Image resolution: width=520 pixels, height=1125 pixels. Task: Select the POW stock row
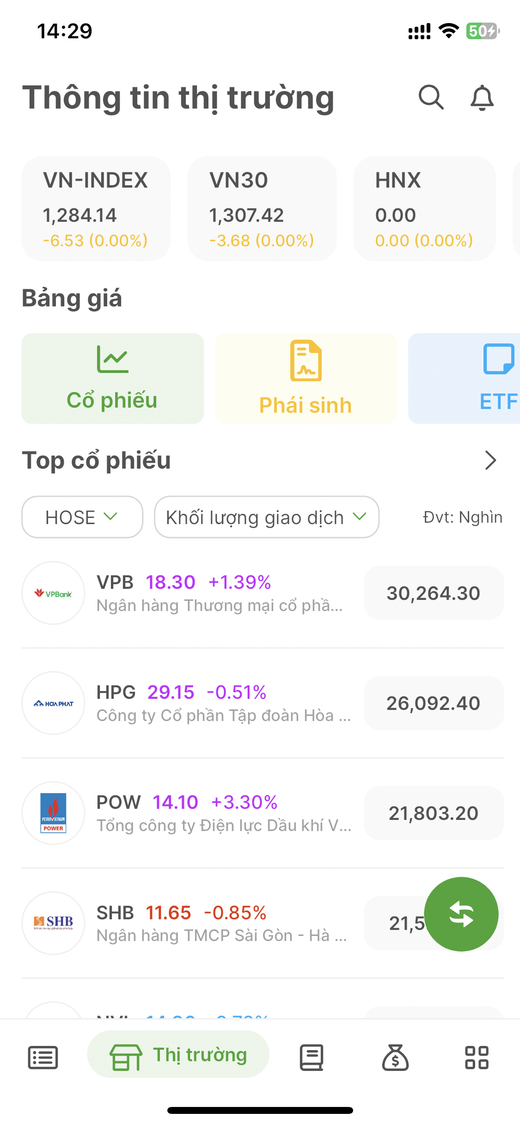pos(263,813)
